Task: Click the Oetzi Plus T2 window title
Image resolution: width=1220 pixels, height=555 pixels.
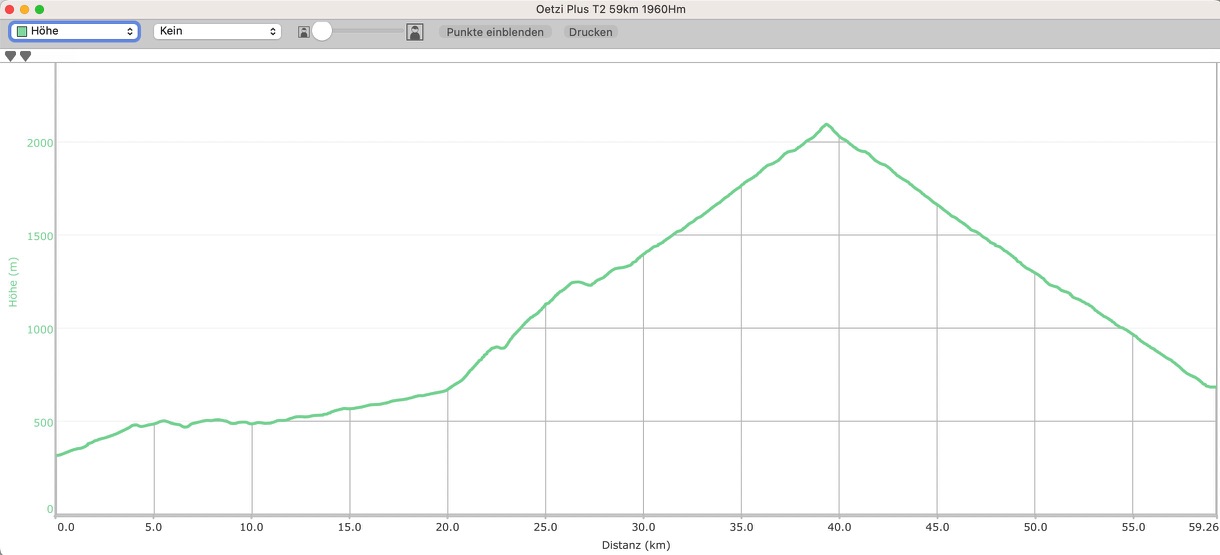Action: [x=610, y=9]
